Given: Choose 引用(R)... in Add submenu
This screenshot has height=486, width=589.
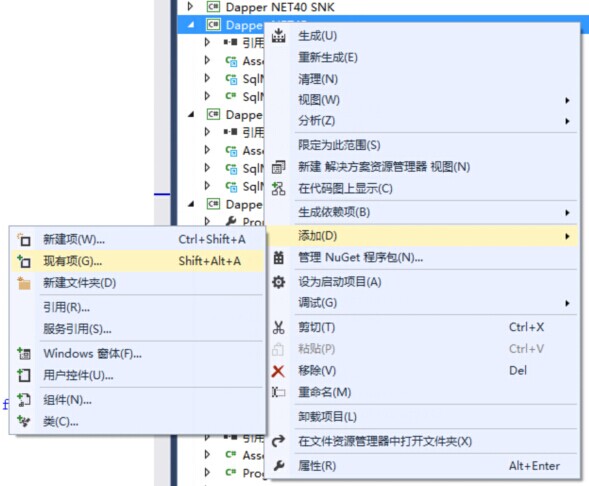Looking at the screenshot, I should [137, 308].
